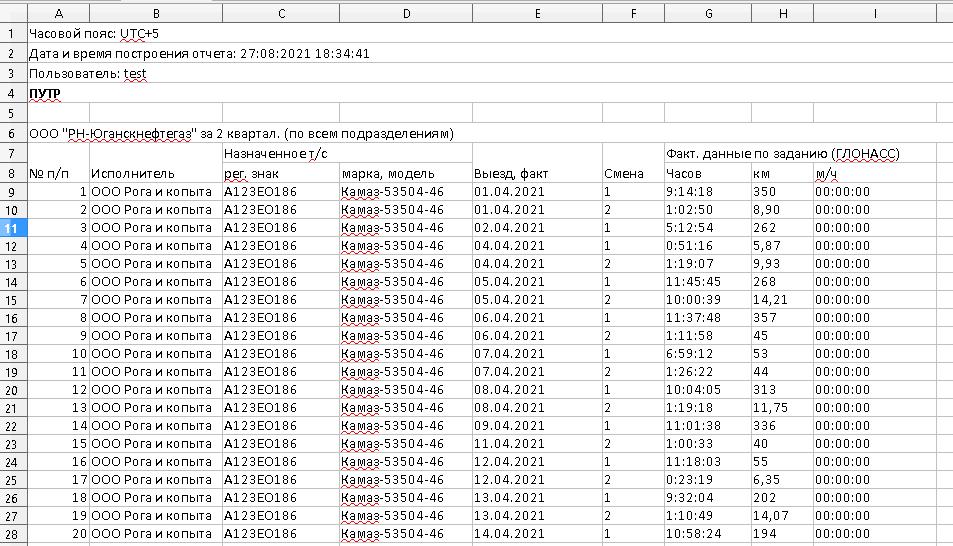953x546 pixels.
Task: Click the column G header
Action: [x=707, y=13]
